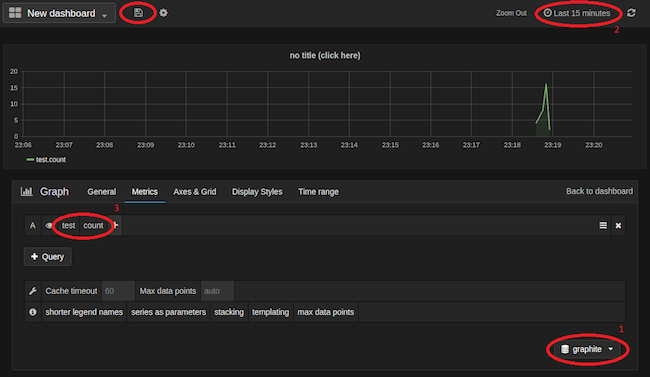The height and width of the screenshot is (377, 650).
Task: Click the test metric segment
Action: coord(68,226)
